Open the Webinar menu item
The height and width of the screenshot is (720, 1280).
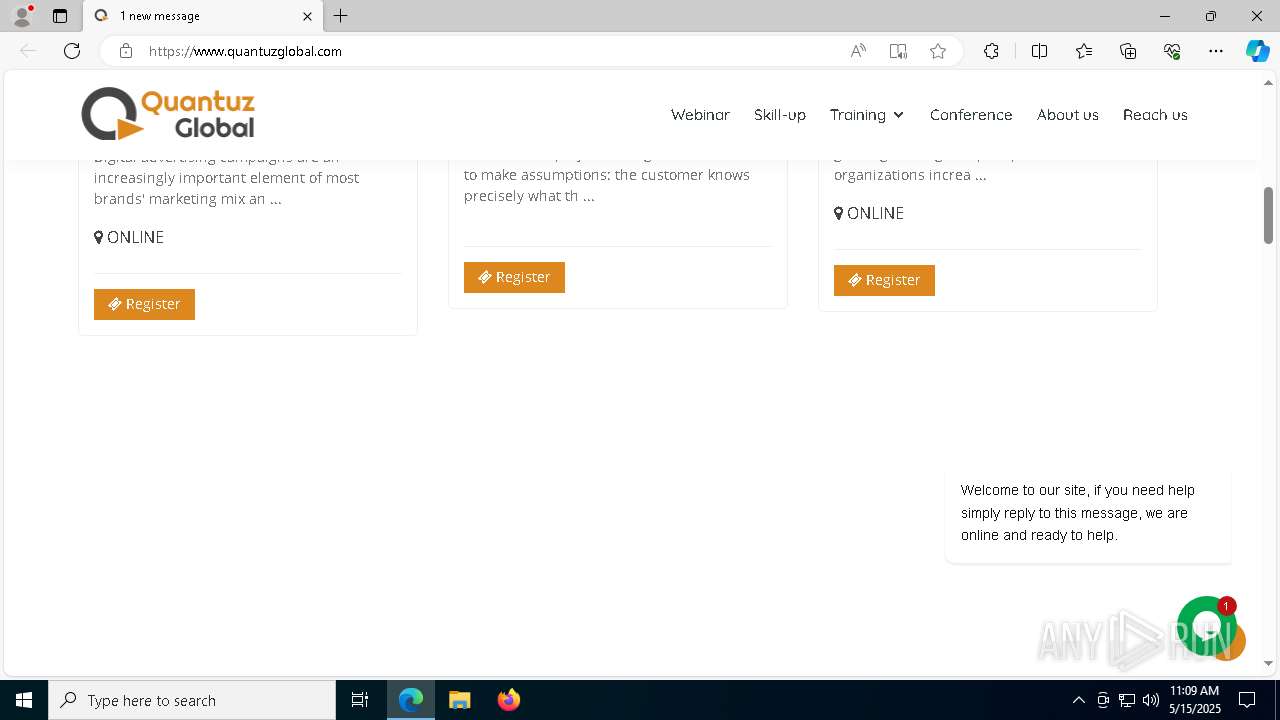click(700, 115)
